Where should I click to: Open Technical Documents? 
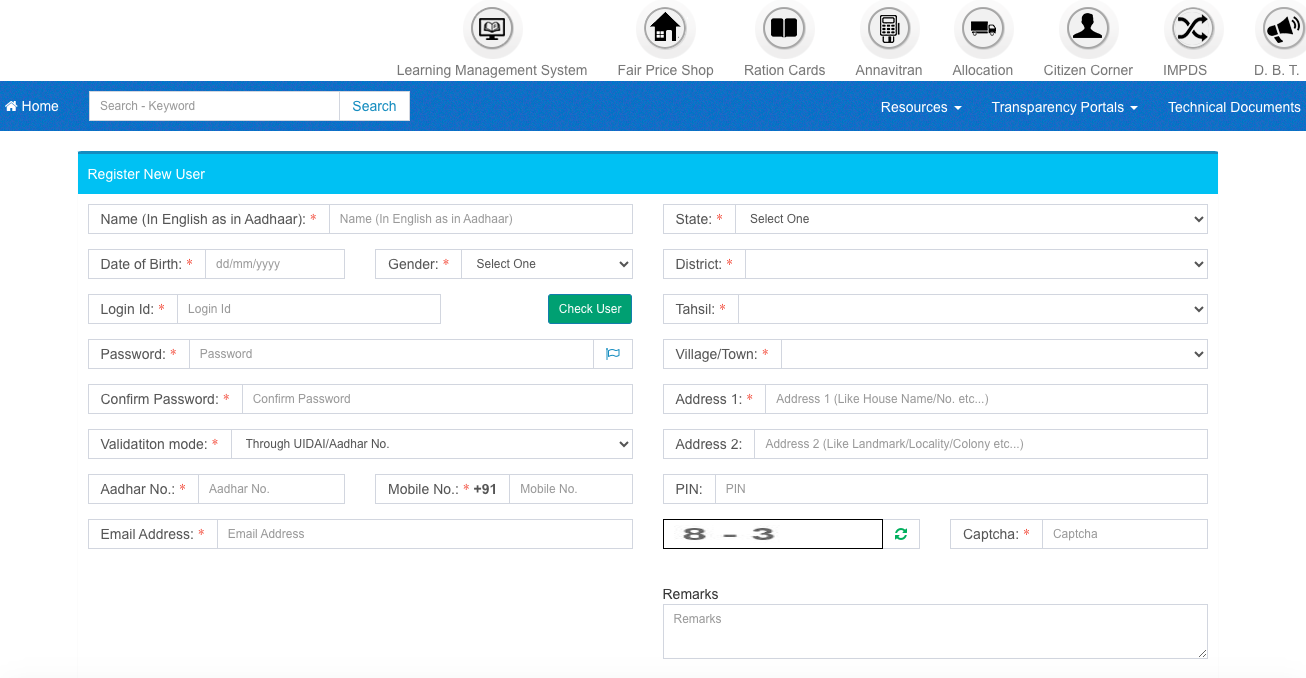(x=1234, y=106)
